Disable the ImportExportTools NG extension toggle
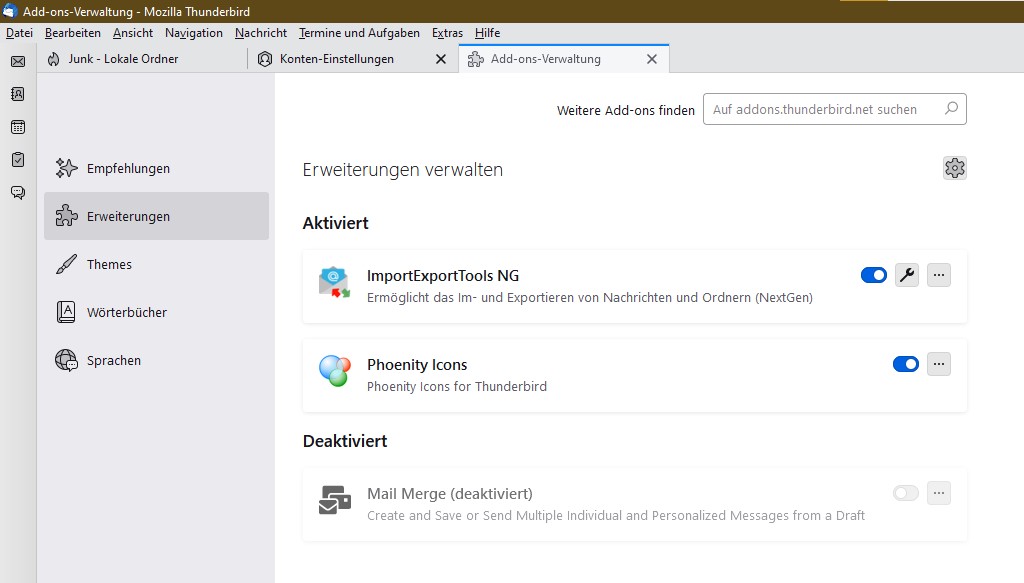 pos(874,275)
